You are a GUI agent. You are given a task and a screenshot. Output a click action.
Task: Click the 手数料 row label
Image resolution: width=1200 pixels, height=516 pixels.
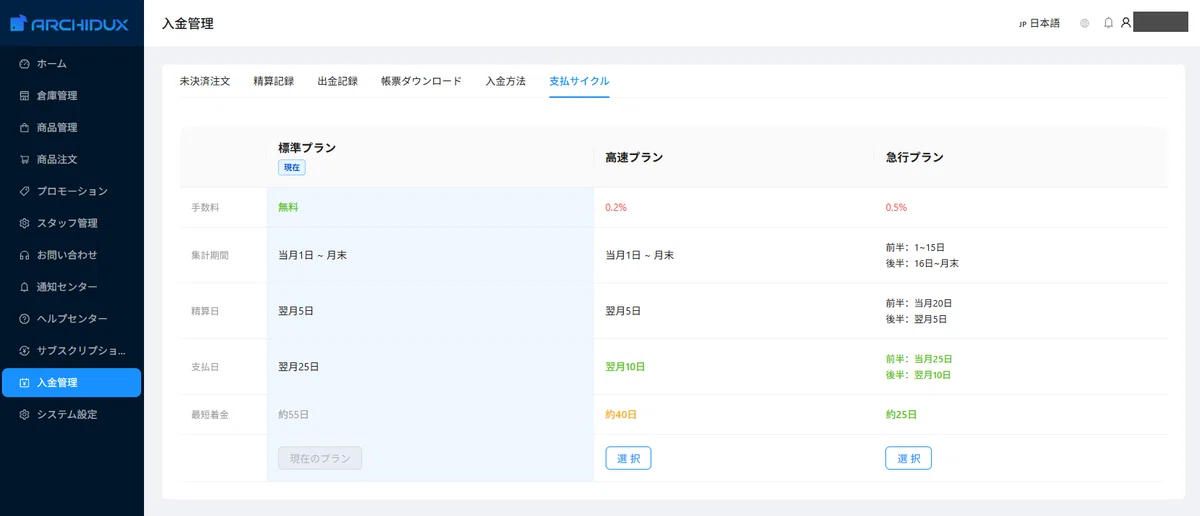[204, 207]
